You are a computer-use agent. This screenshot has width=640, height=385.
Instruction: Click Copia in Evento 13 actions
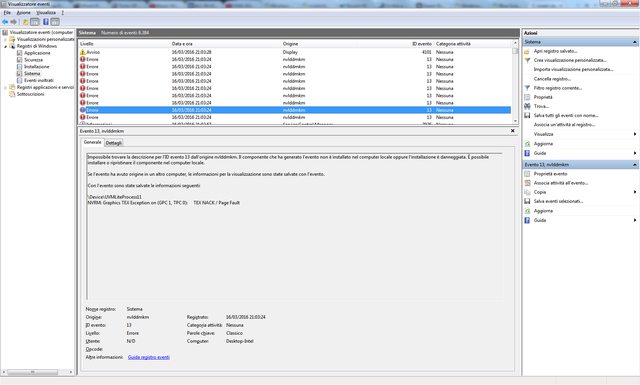(x=540, y=192)
